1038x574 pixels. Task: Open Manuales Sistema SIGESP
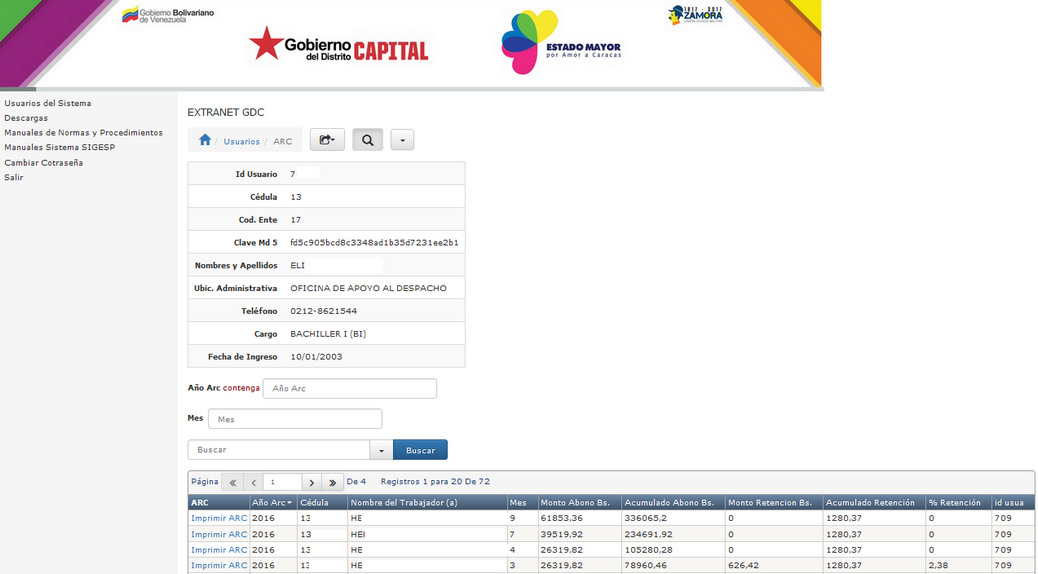click(60, 147)
